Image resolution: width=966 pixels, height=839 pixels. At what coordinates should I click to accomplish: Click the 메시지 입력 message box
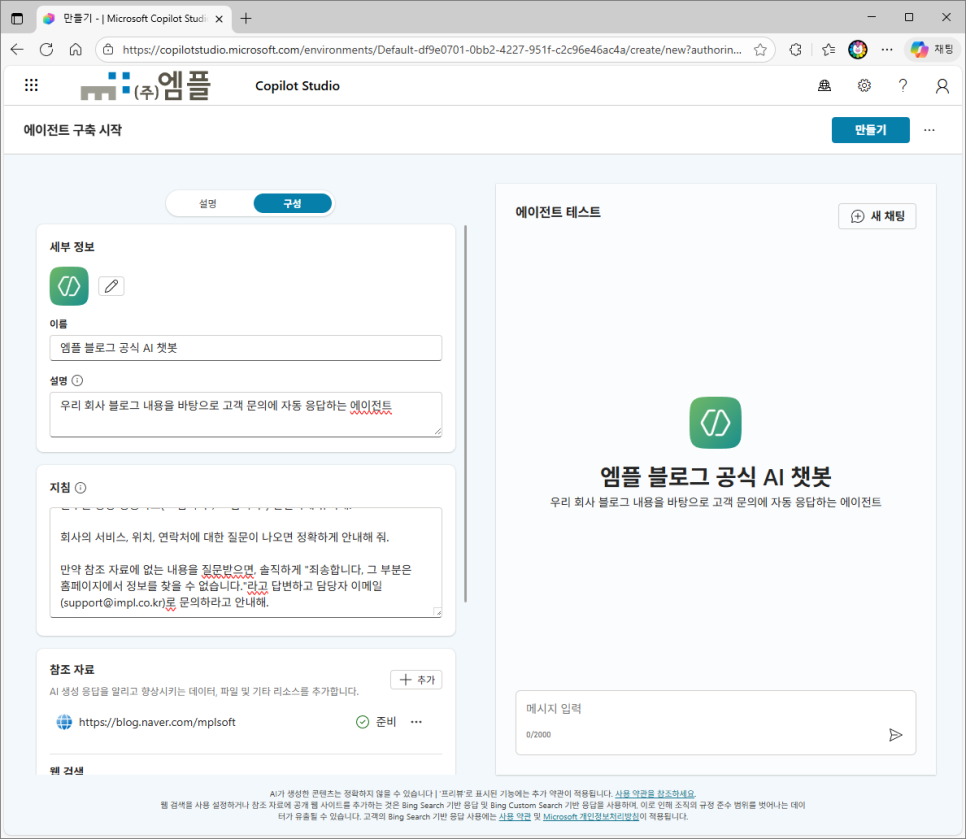point(715,722)
